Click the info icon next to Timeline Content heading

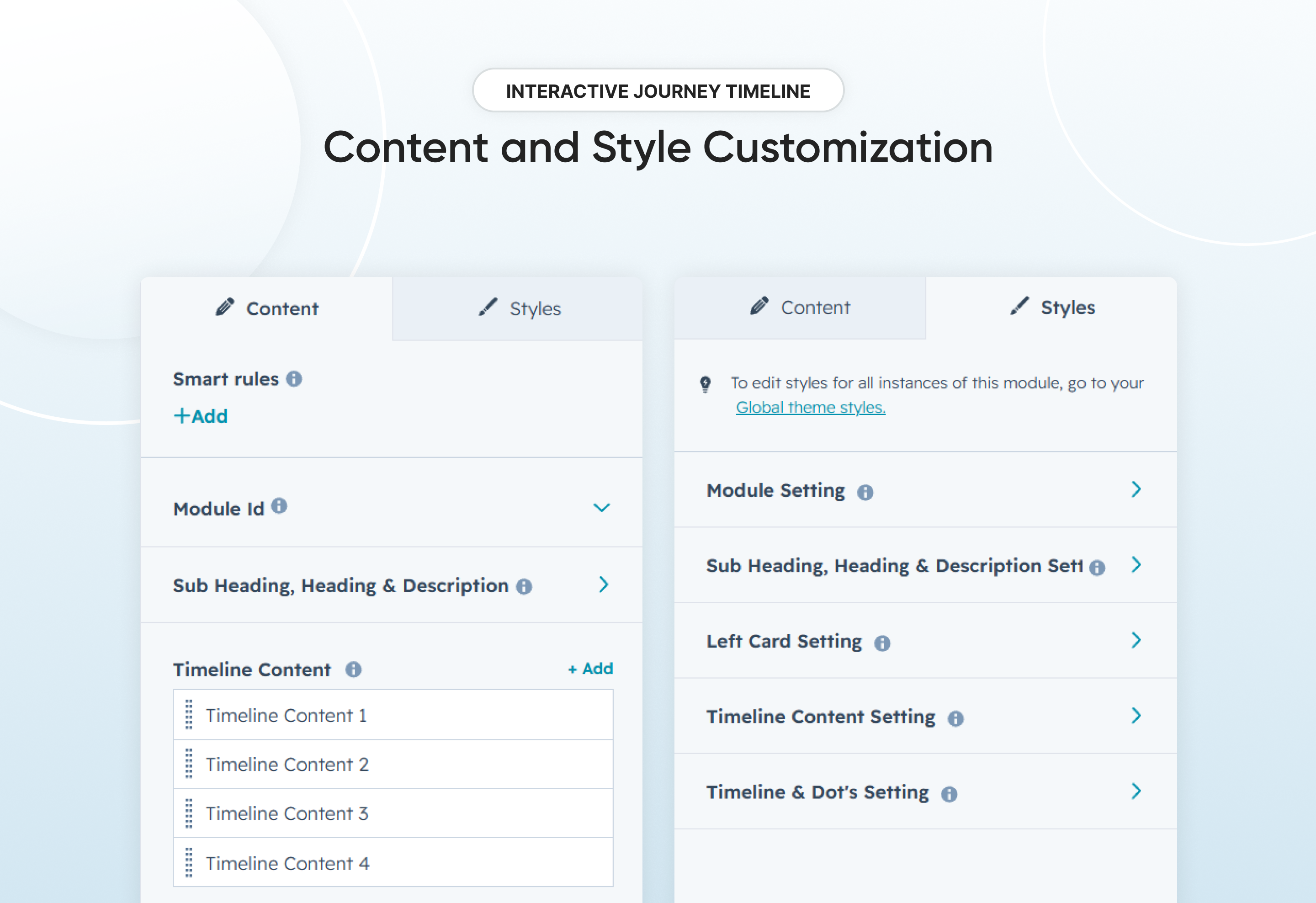coord(353,670)
